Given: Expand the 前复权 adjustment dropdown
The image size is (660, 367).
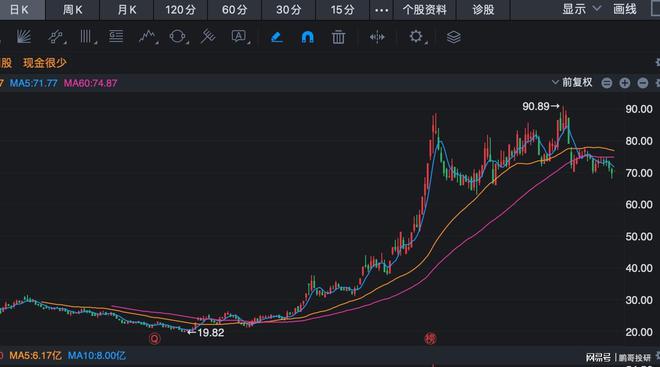Looking at the screenshot, I should 572,82.
